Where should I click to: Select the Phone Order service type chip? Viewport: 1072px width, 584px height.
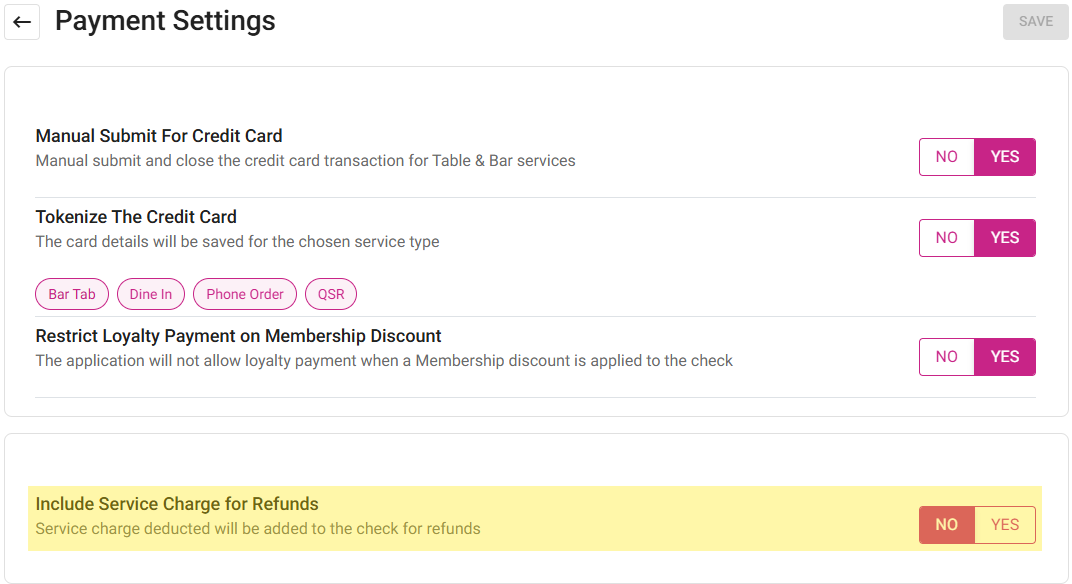coord(245,294)
